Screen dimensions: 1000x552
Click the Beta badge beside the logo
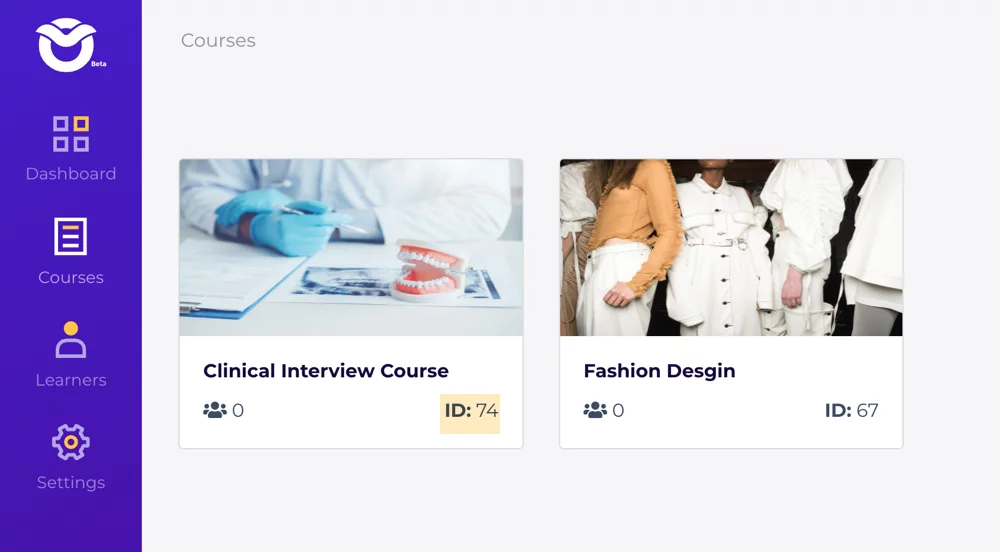point(98,64)
